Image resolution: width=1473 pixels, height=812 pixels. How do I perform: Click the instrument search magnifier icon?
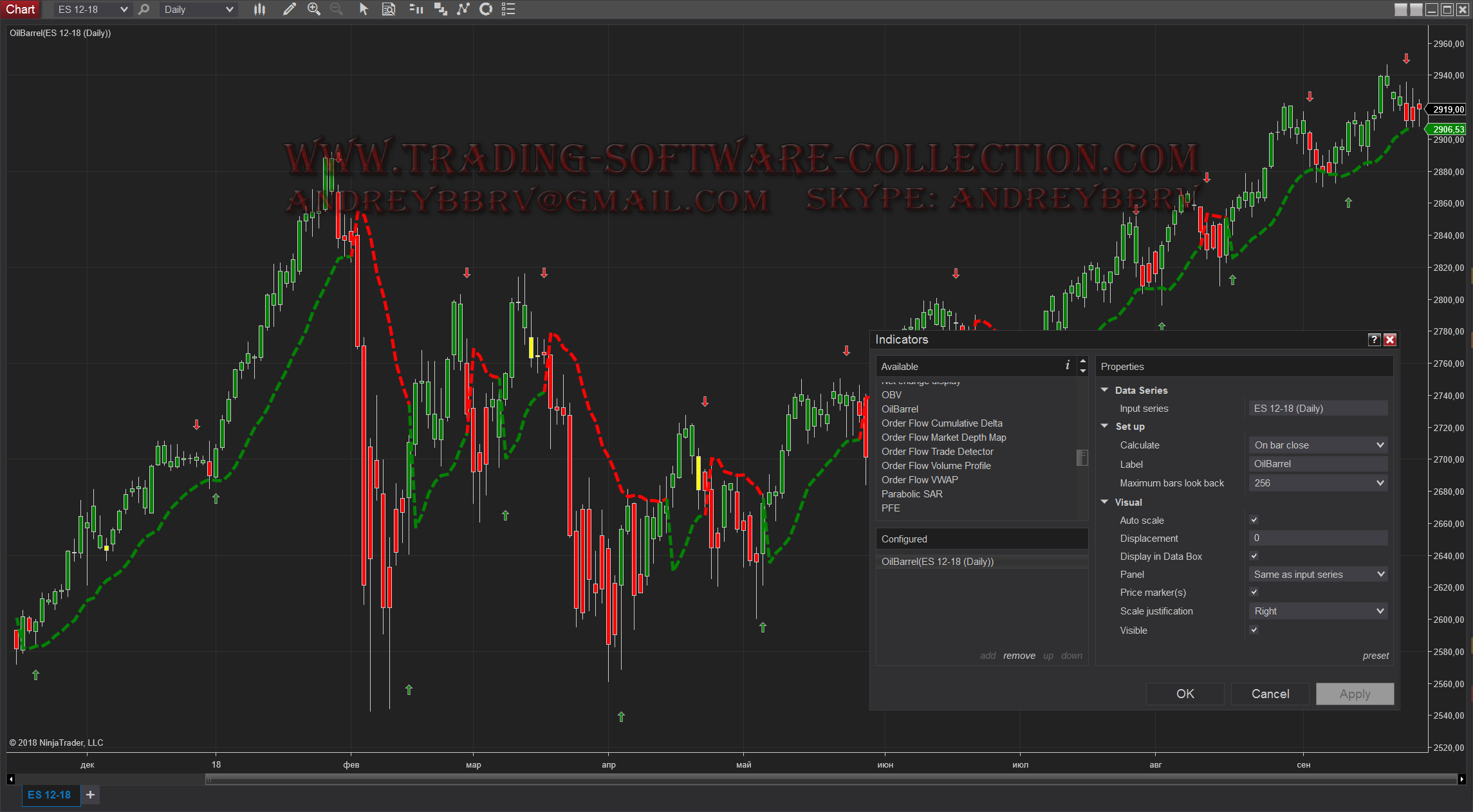coord(144,9)
